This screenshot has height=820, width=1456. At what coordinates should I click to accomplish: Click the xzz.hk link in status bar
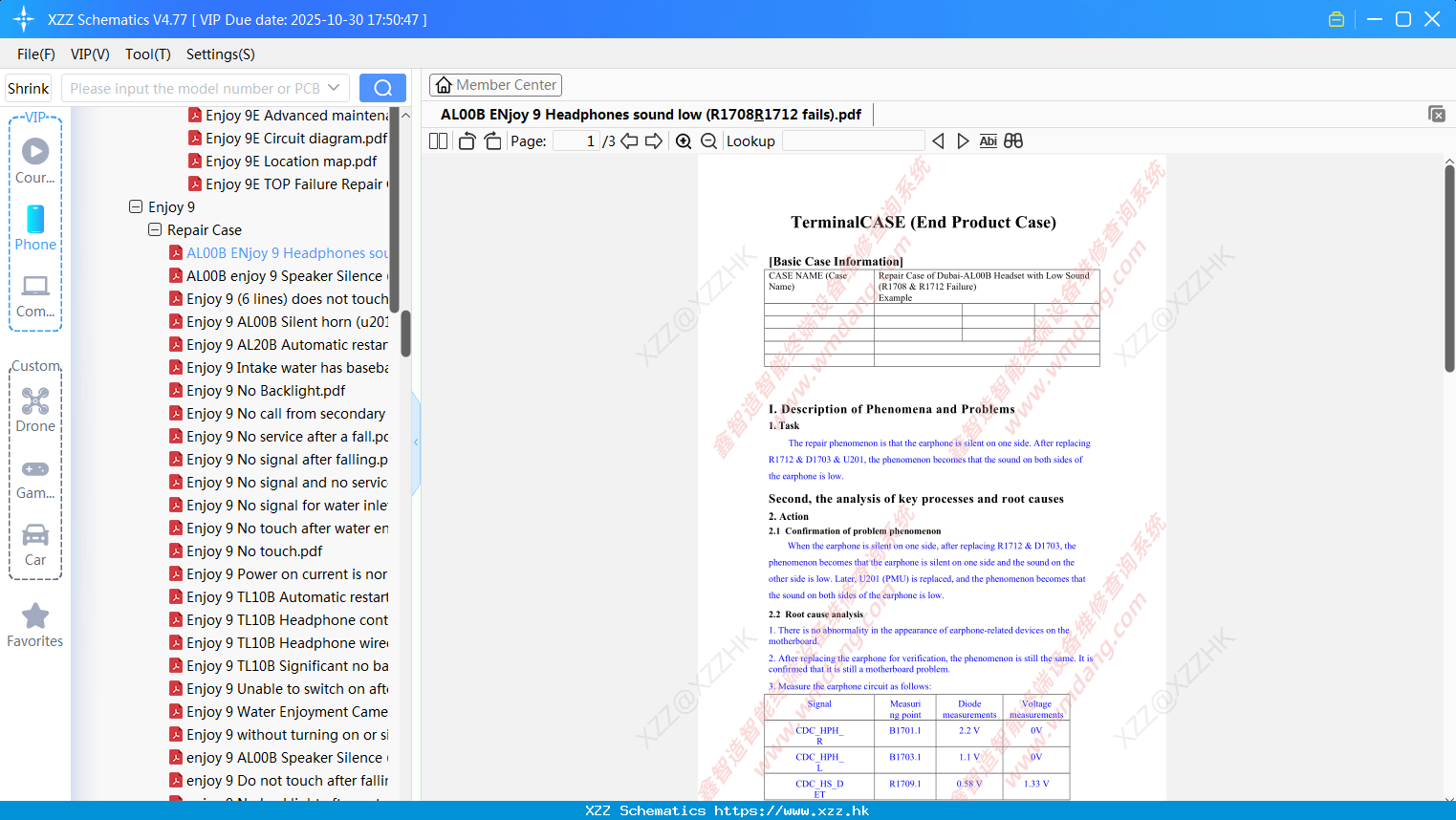point(792,810)
